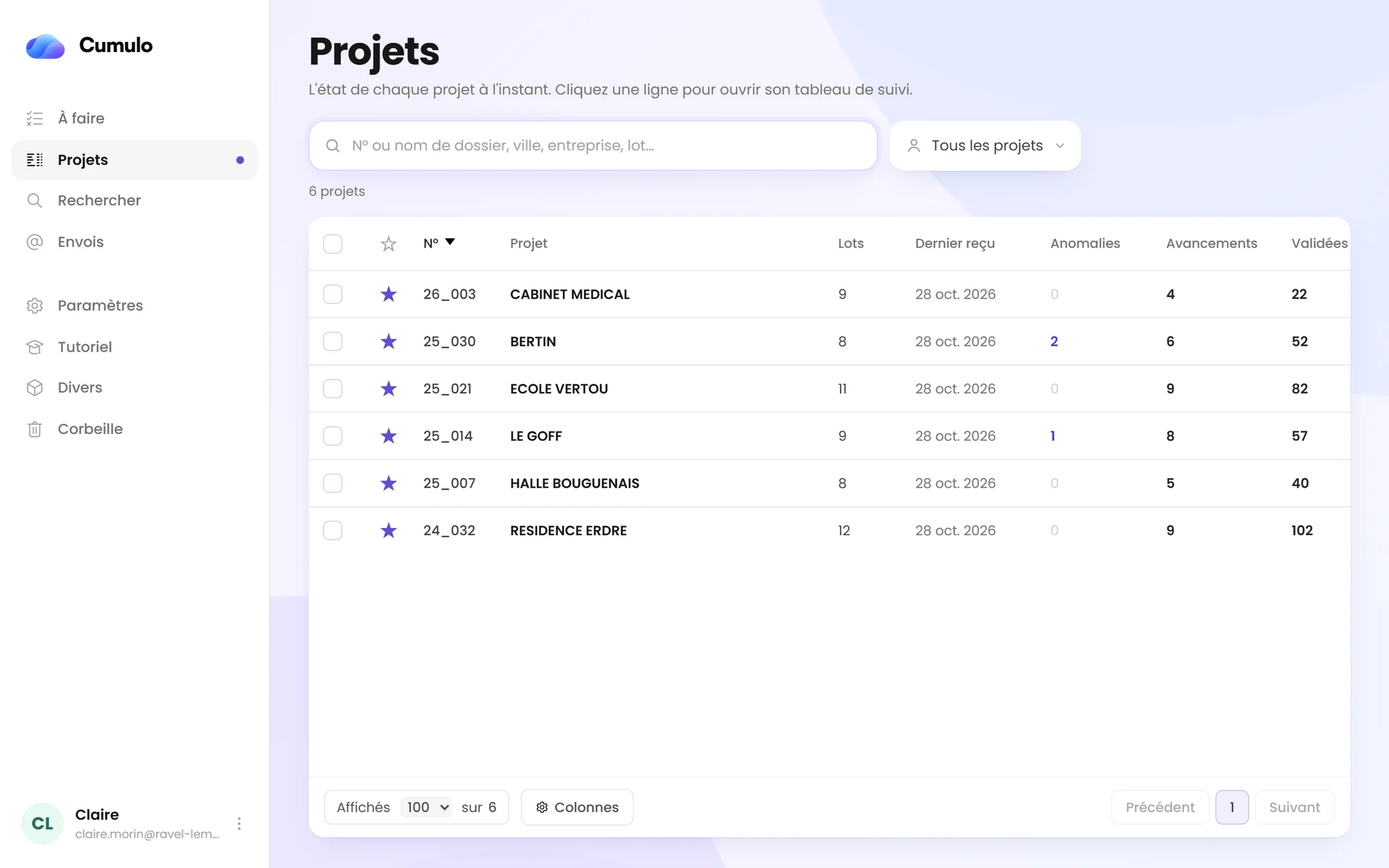Click the CL avatar of Claire
This screenshot has height=868, width=1389.
point(43,823)
